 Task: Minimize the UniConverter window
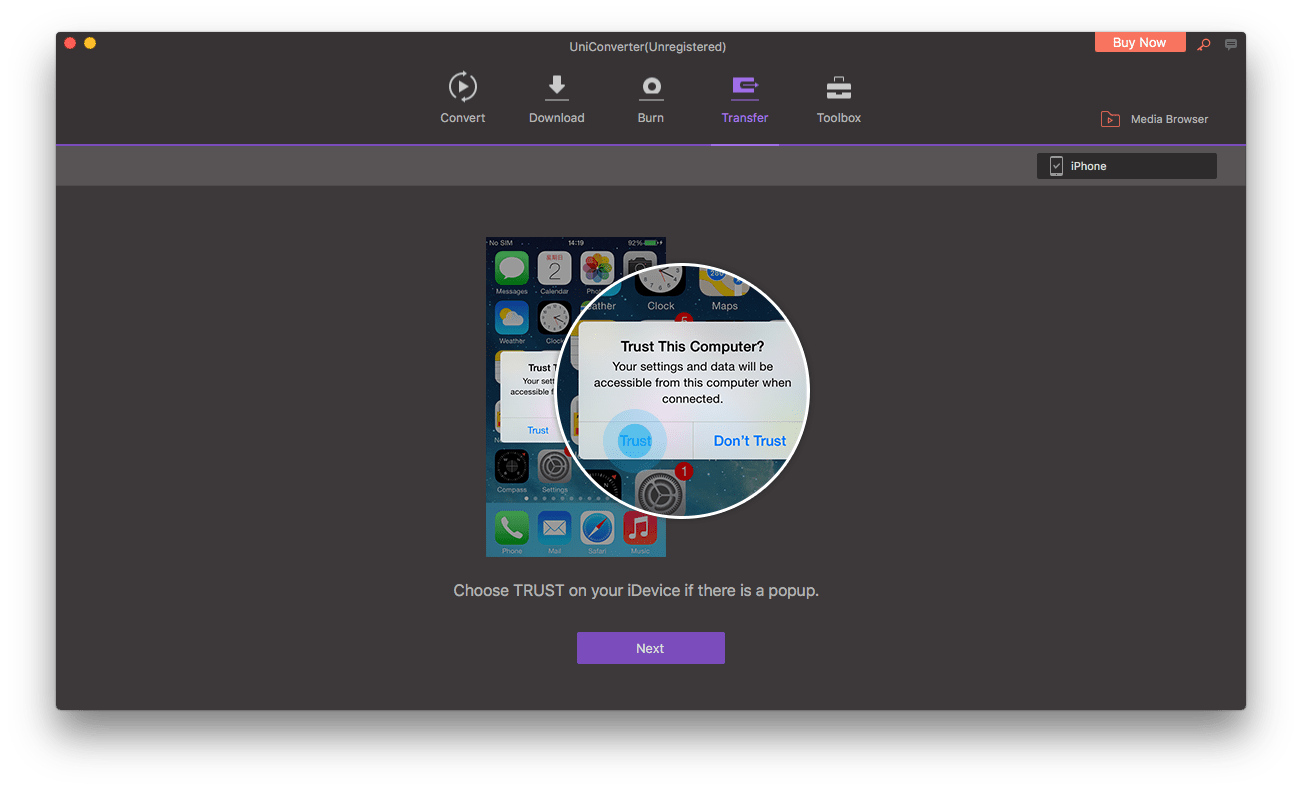(x=90, y=43)
